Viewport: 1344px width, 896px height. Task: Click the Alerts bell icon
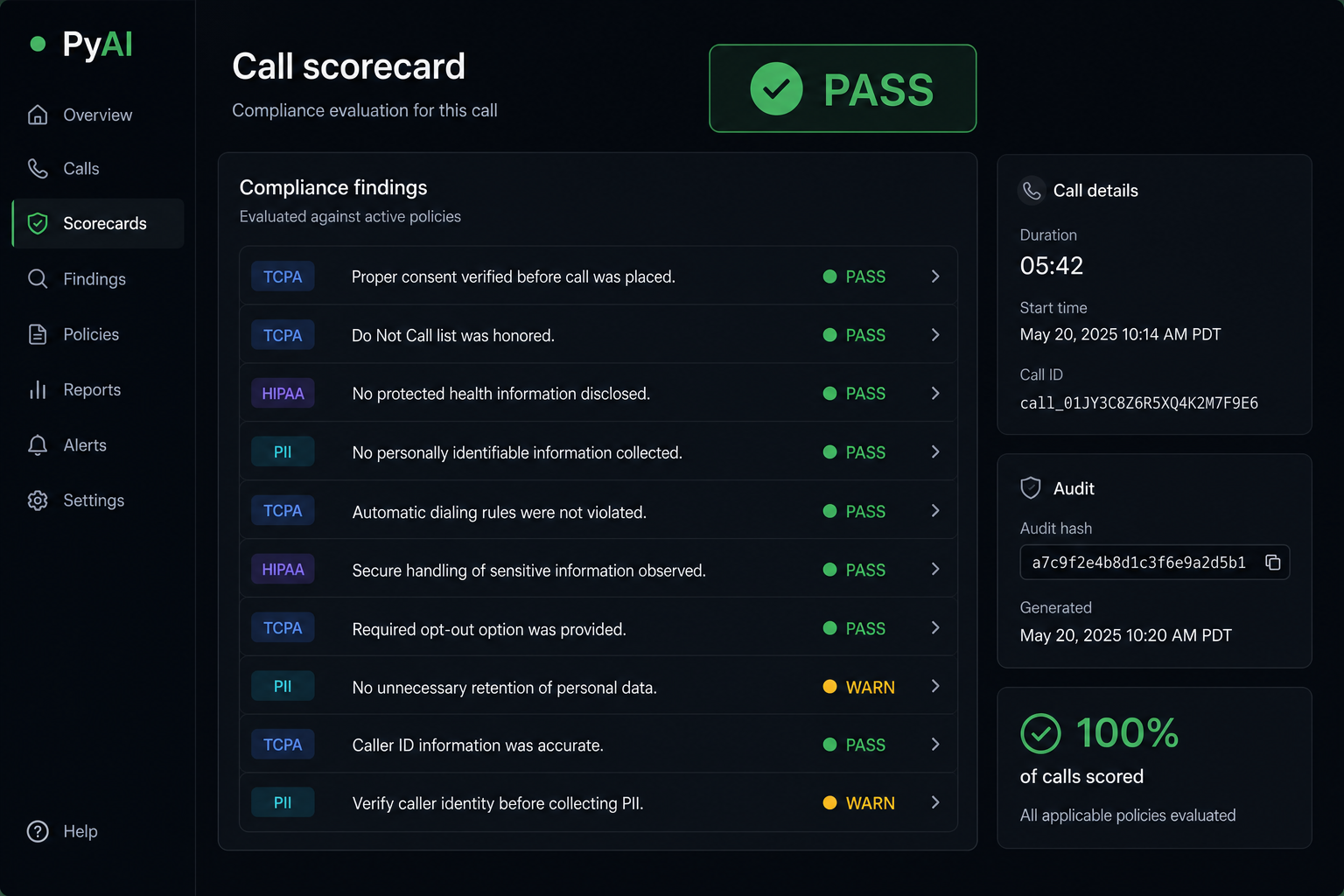[x=38, y=444]
